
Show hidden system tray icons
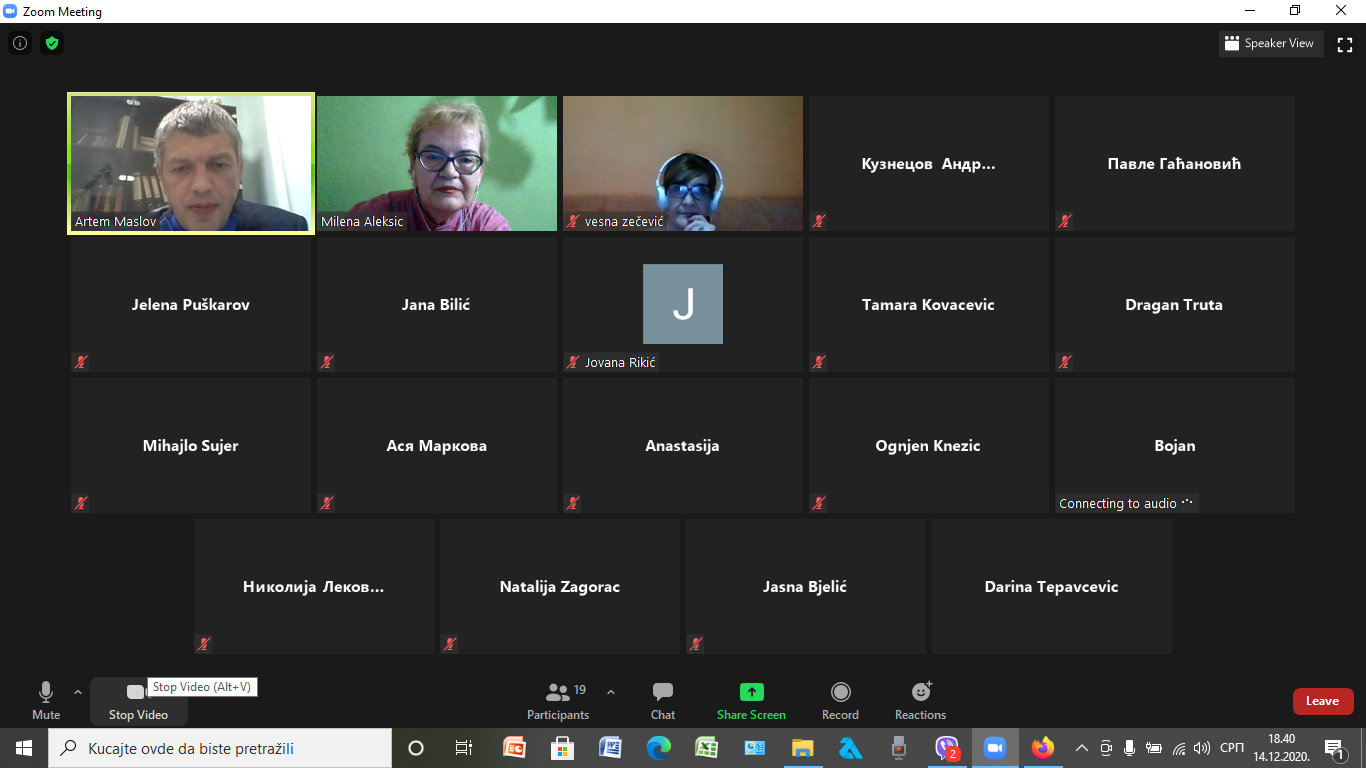click(1081, 748)
